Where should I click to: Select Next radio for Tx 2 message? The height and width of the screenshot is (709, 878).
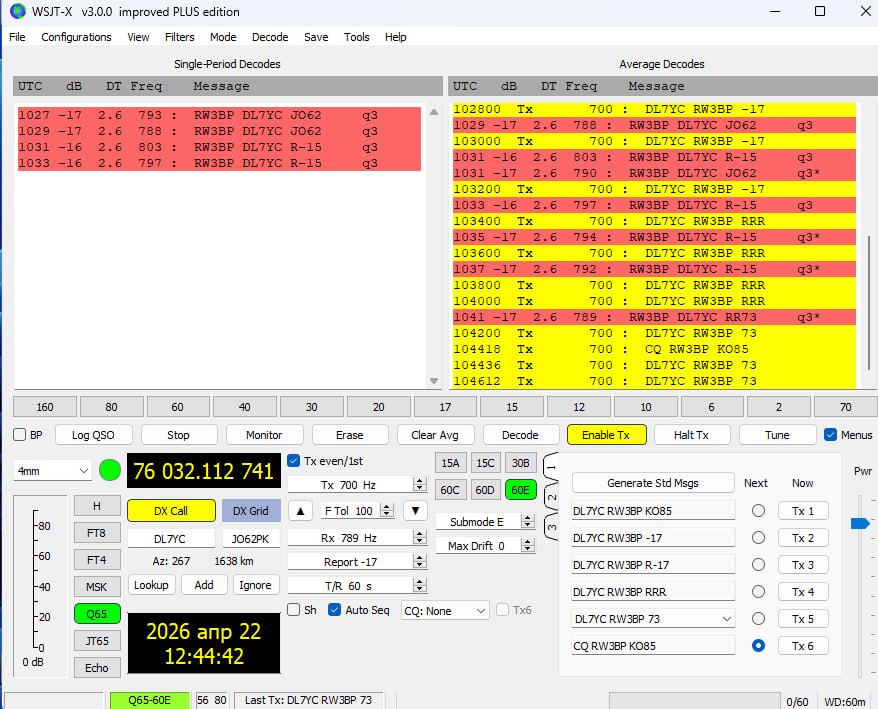pyautogui.click(x=758, y=538)
